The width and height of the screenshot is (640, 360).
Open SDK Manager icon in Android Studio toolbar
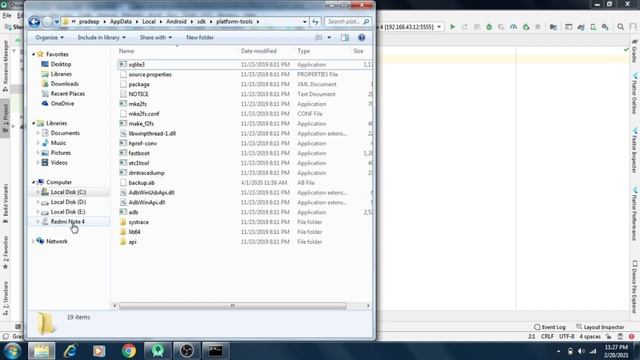pos(605,27)
